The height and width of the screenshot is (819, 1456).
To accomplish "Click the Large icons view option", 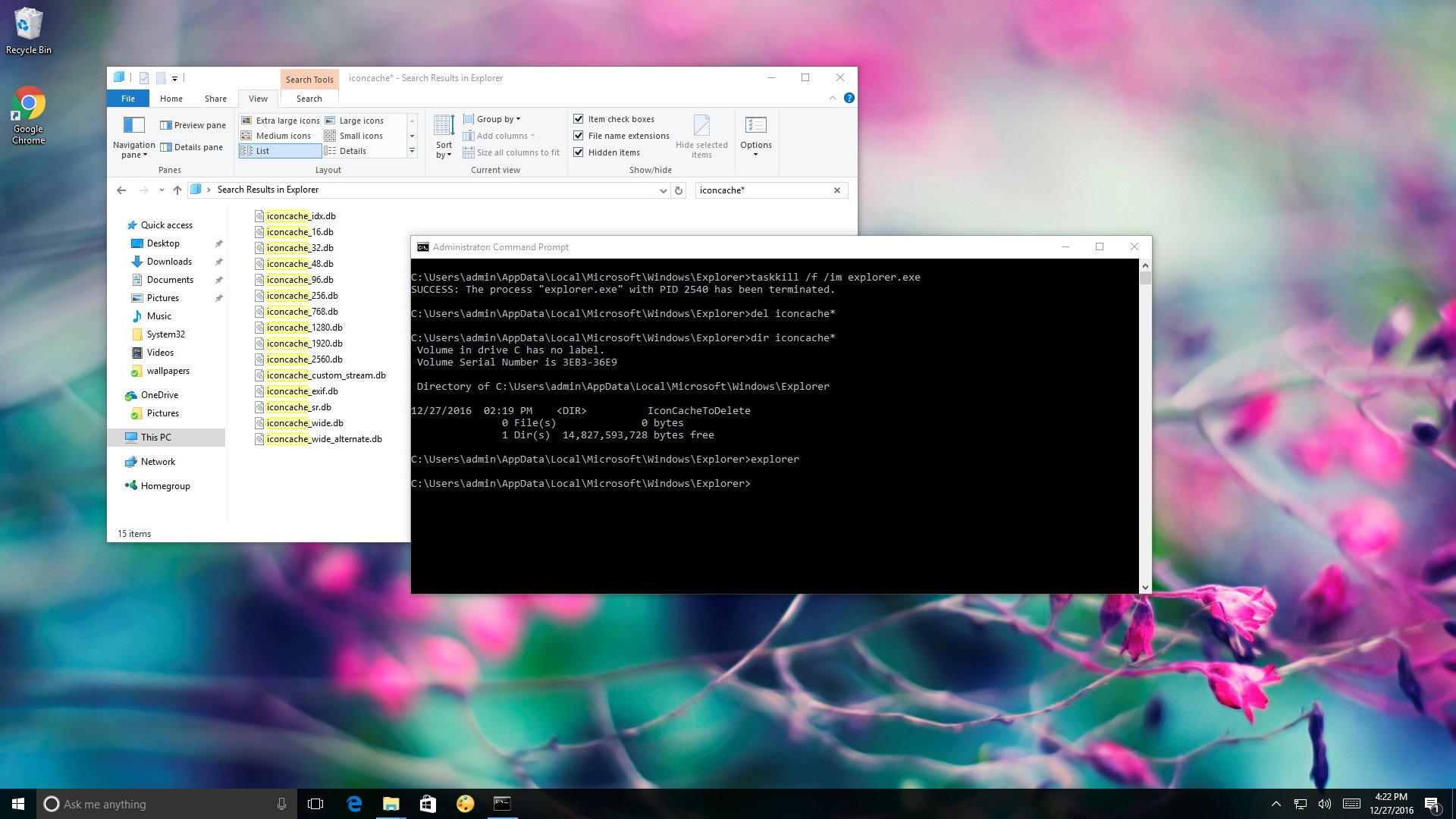I will 360,119.
